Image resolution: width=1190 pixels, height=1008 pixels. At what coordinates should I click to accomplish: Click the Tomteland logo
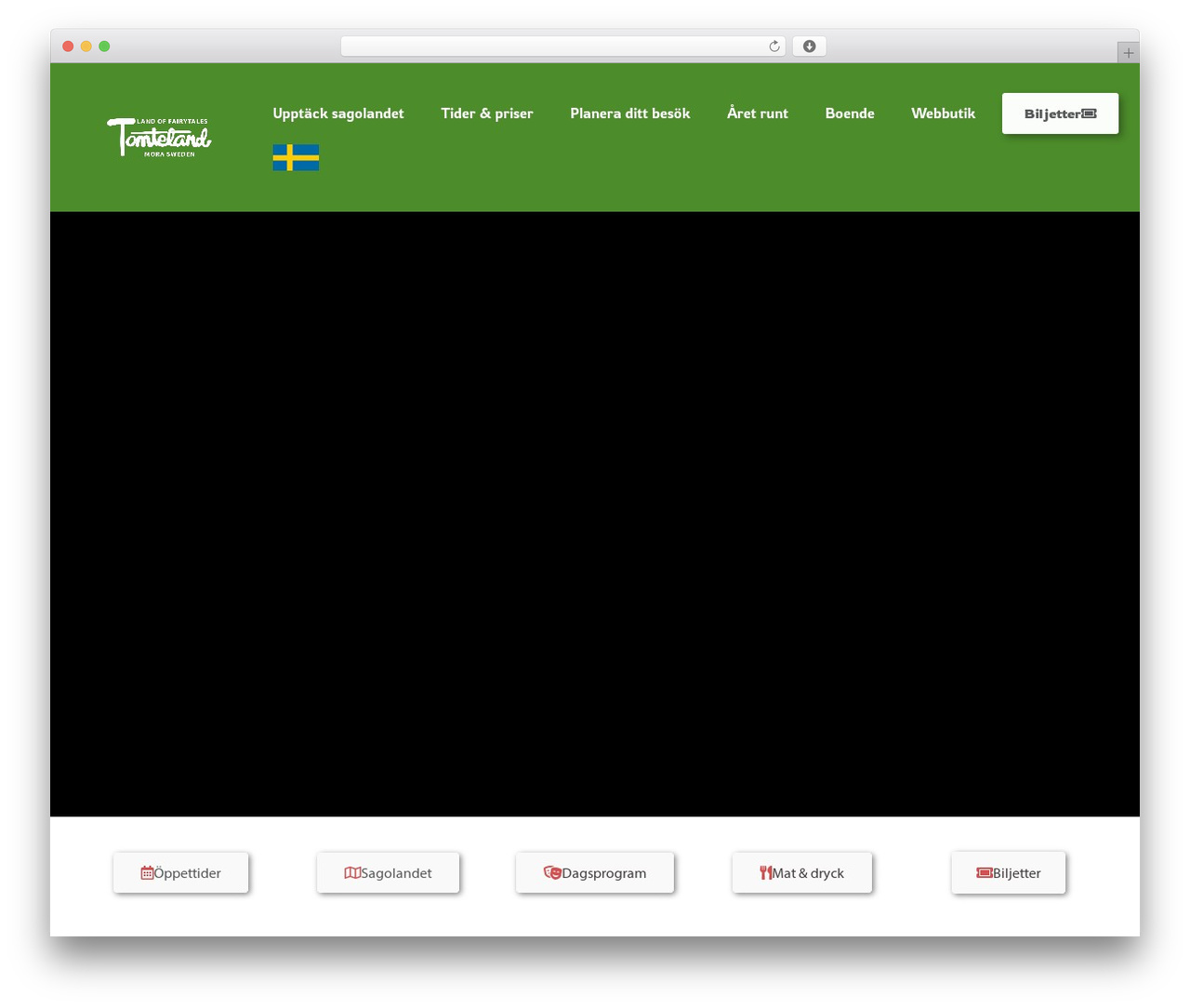(159, 137)
